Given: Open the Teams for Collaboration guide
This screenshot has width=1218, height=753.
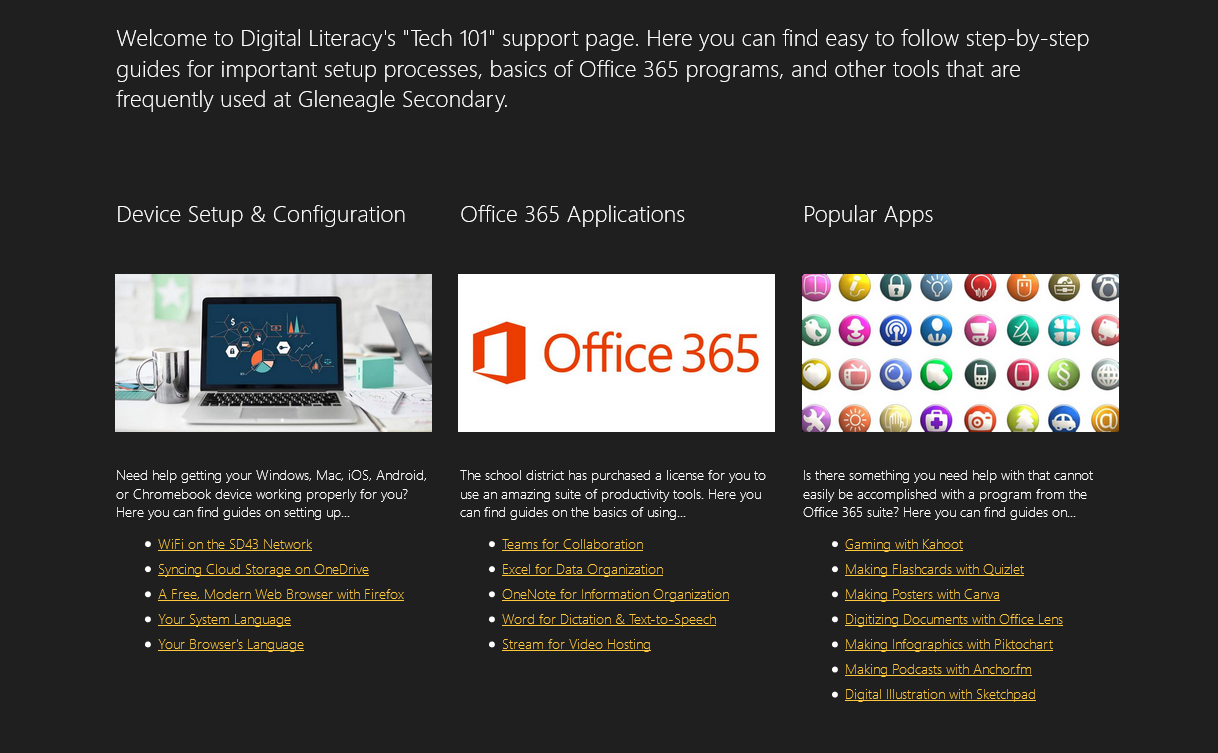Looking at the screenshot, I should click(x=572, y=544).
